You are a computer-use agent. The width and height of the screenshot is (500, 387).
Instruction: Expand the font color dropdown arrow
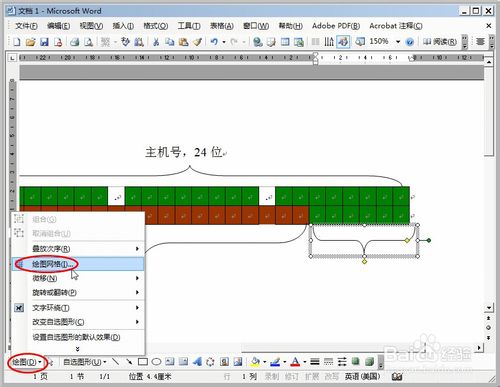pos(305,362)
